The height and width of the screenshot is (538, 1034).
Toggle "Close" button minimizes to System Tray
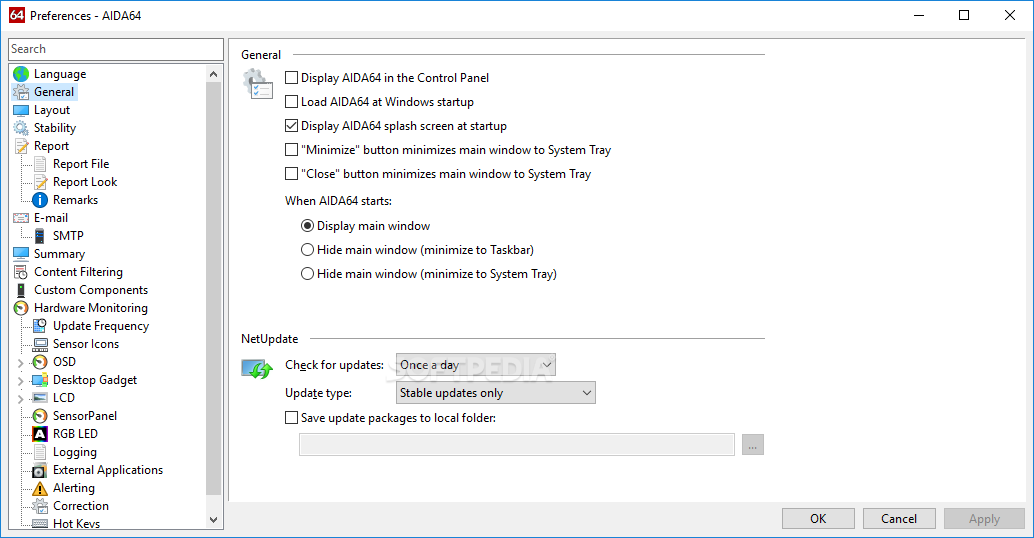(x=291, y=173)
